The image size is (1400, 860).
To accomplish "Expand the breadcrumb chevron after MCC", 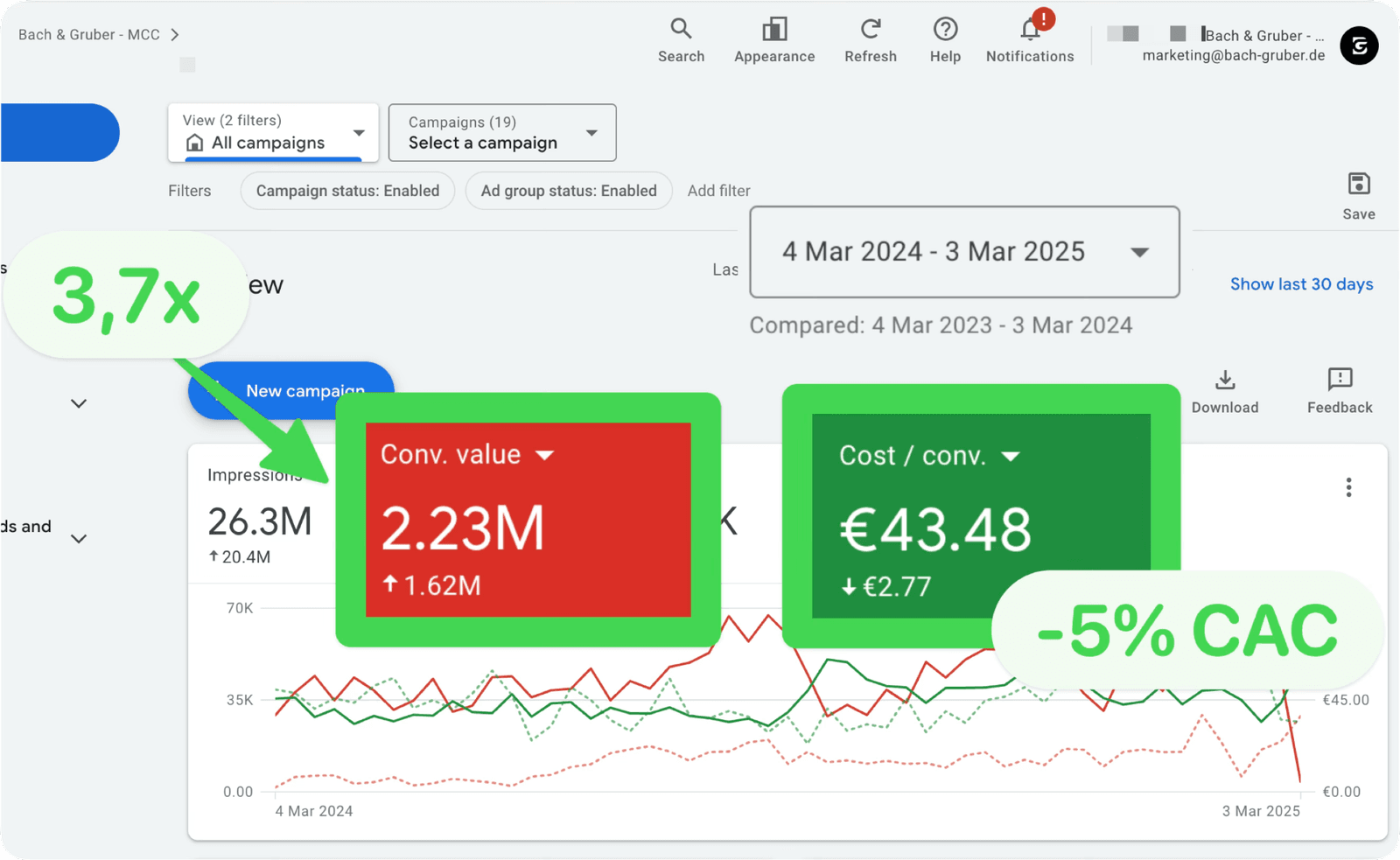I will [x=175, y=35].
